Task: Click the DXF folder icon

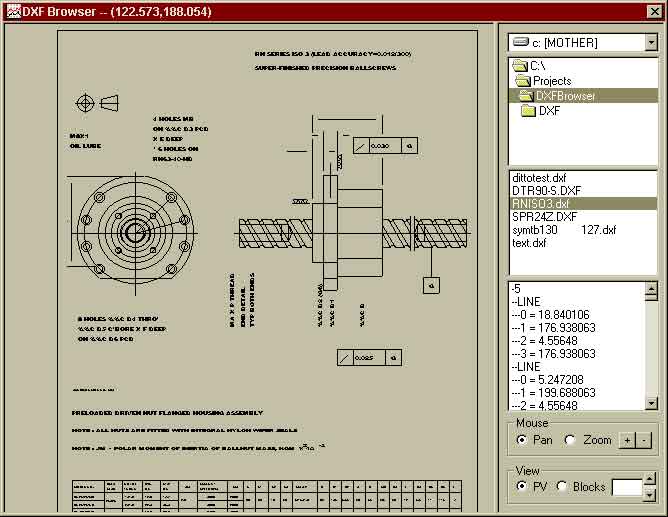Action: [528, 111]
